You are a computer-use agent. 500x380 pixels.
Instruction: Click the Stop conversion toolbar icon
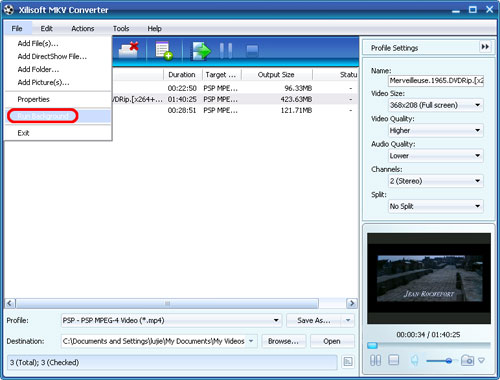(252, 51)
